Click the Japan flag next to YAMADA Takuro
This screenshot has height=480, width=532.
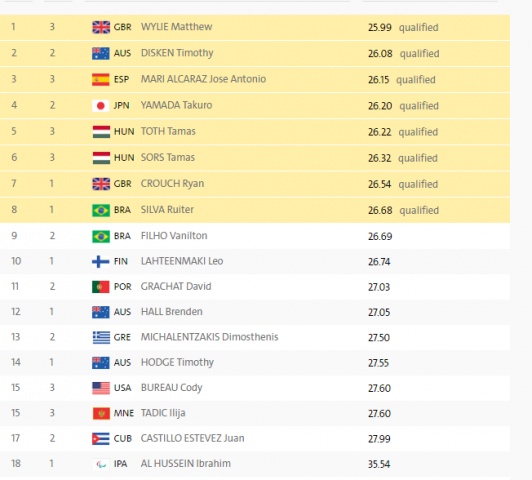(x=101, y=106)
